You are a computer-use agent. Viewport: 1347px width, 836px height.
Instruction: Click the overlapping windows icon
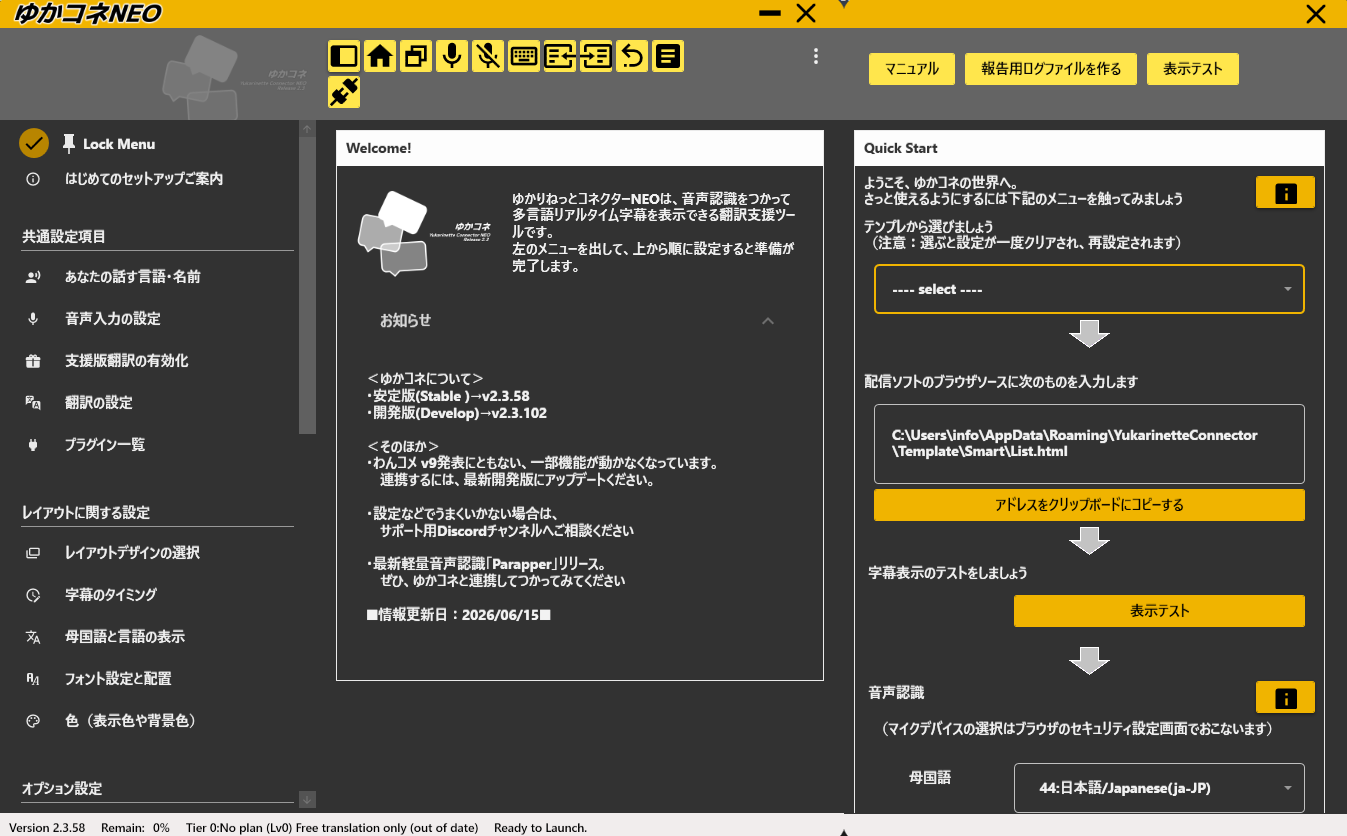pyautogui.click(x=415, y=56)
